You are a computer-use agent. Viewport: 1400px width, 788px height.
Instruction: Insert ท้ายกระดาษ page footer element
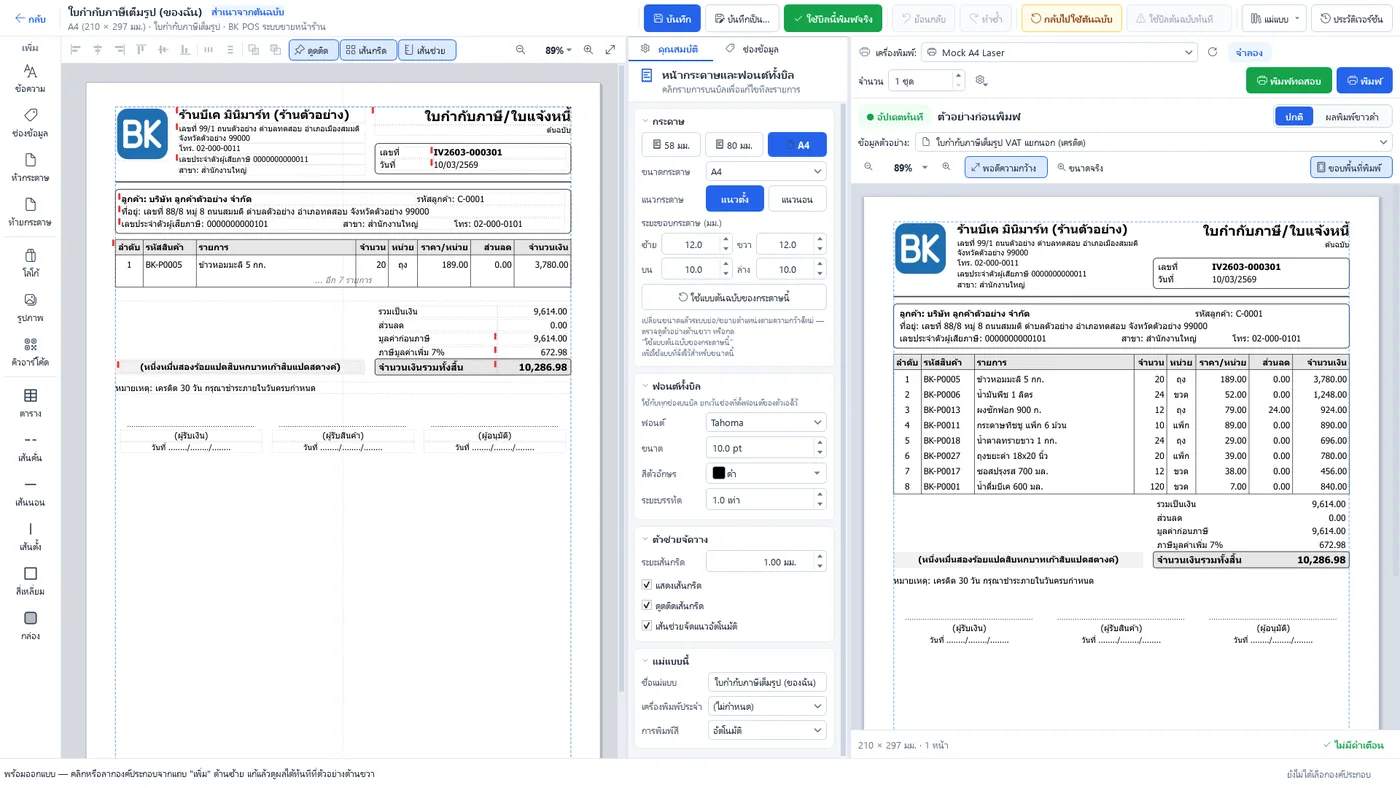pyautogui.click(x=30, y=211)
